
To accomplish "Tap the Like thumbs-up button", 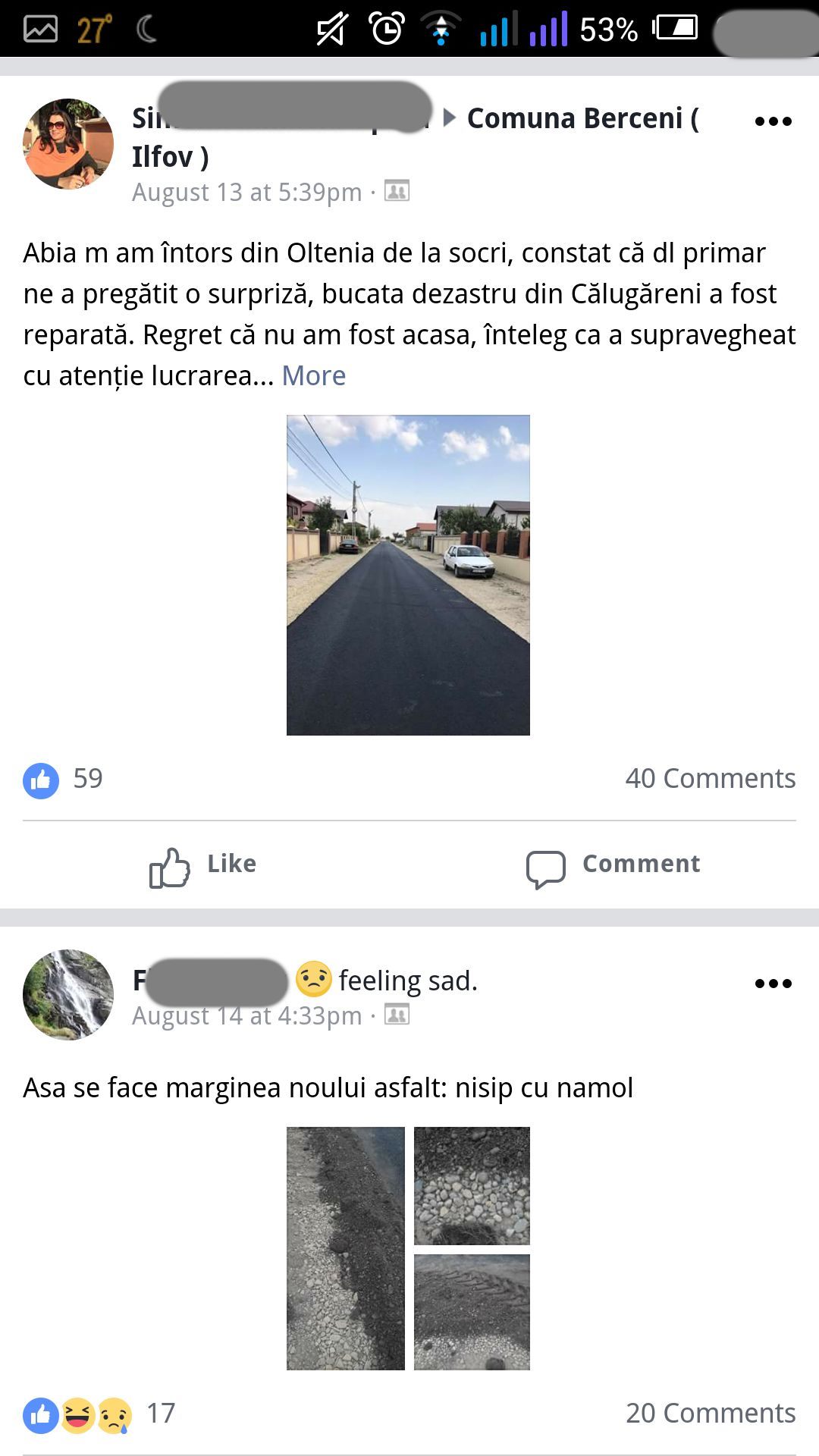I will click(x=202, y=865).
